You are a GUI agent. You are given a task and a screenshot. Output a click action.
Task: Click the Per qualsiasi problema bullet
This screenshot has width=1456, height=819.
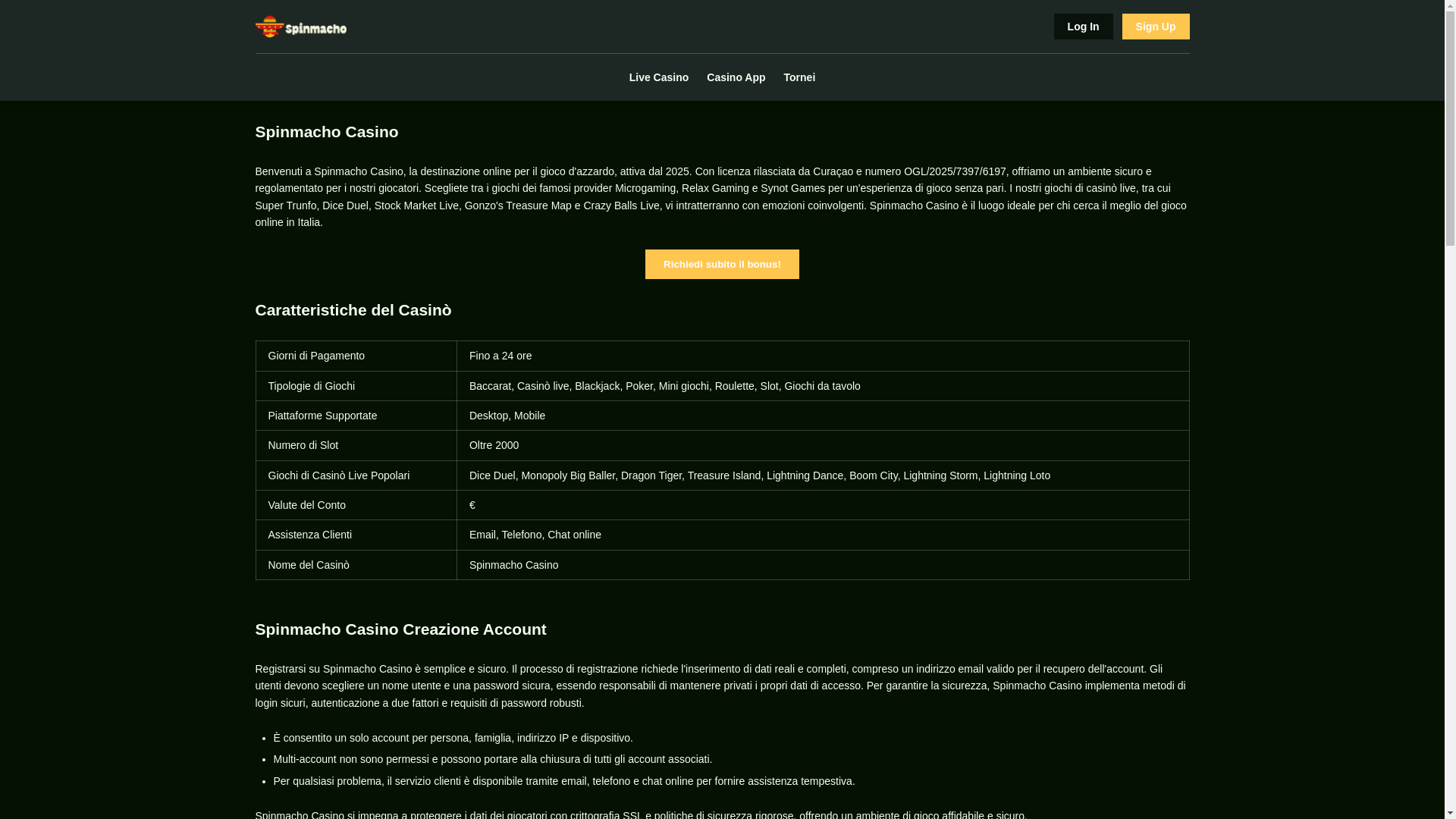pyautogui.click(x=563, y=781)
